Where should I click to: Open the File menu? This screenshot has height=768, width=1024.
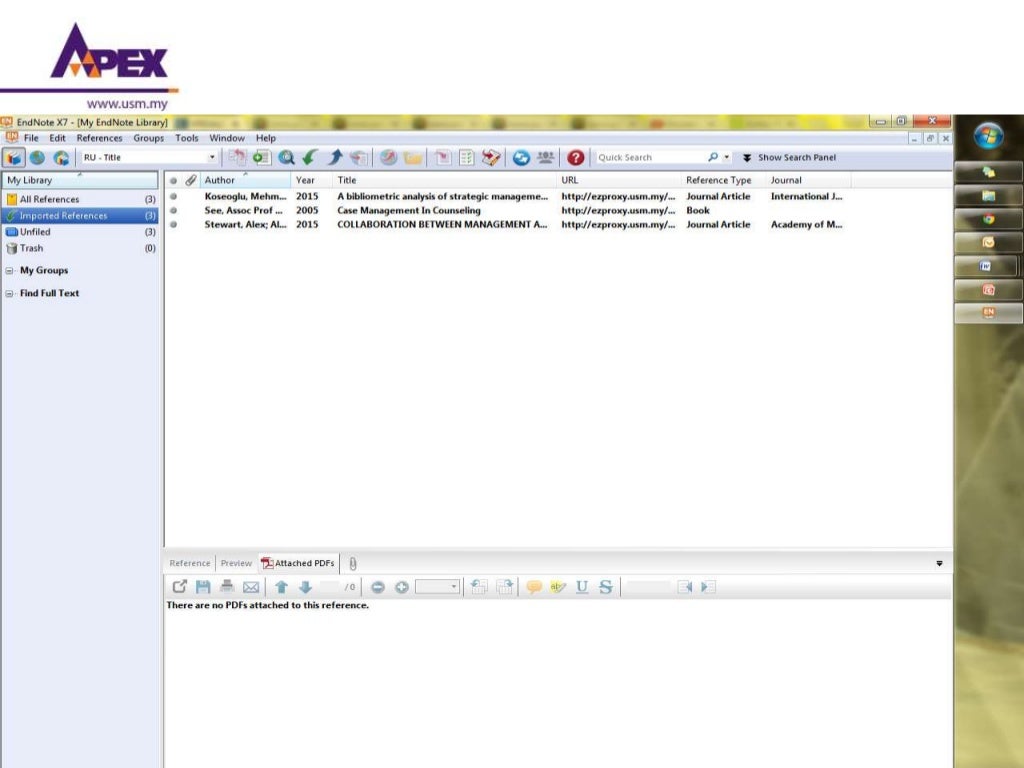(x=31, y=138)
